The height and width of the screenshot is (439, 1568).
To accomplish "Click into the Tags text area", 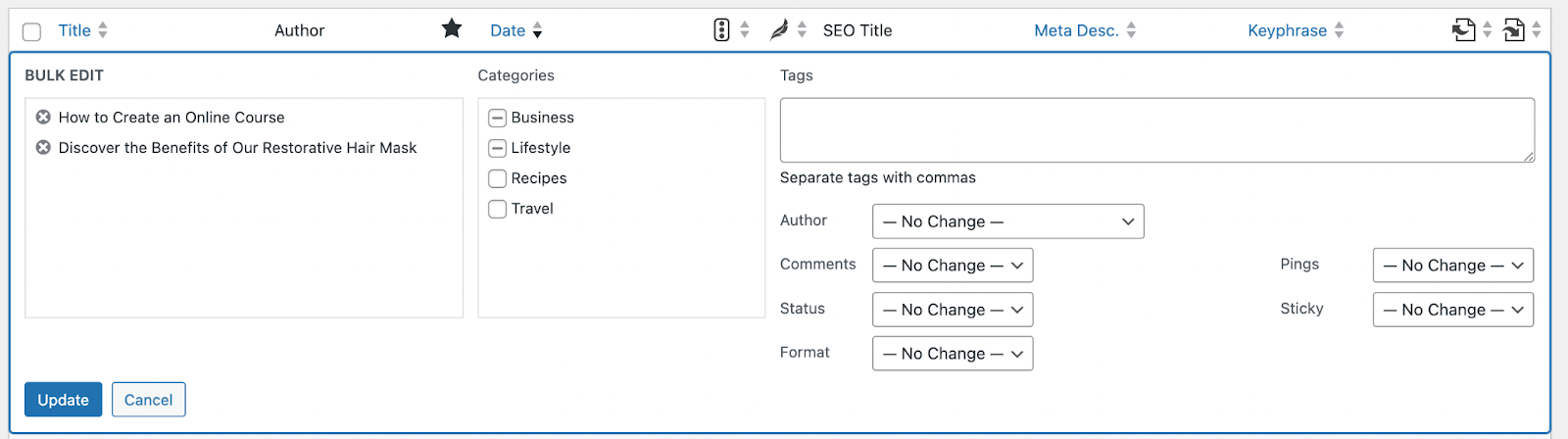I will pyautogui.click(x=1157, y=130).
